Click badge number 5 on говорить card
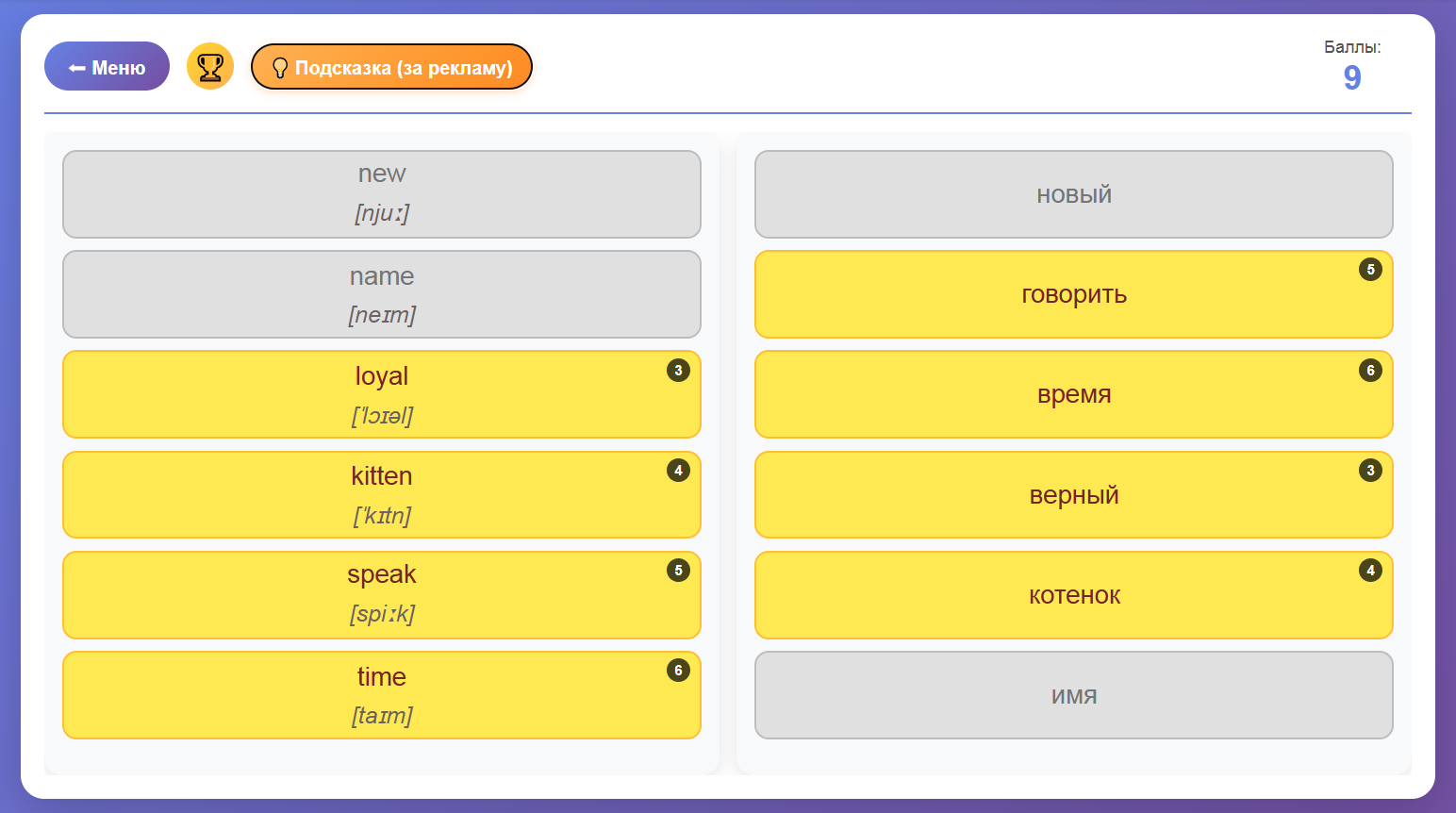 (x=1370, y=270)
